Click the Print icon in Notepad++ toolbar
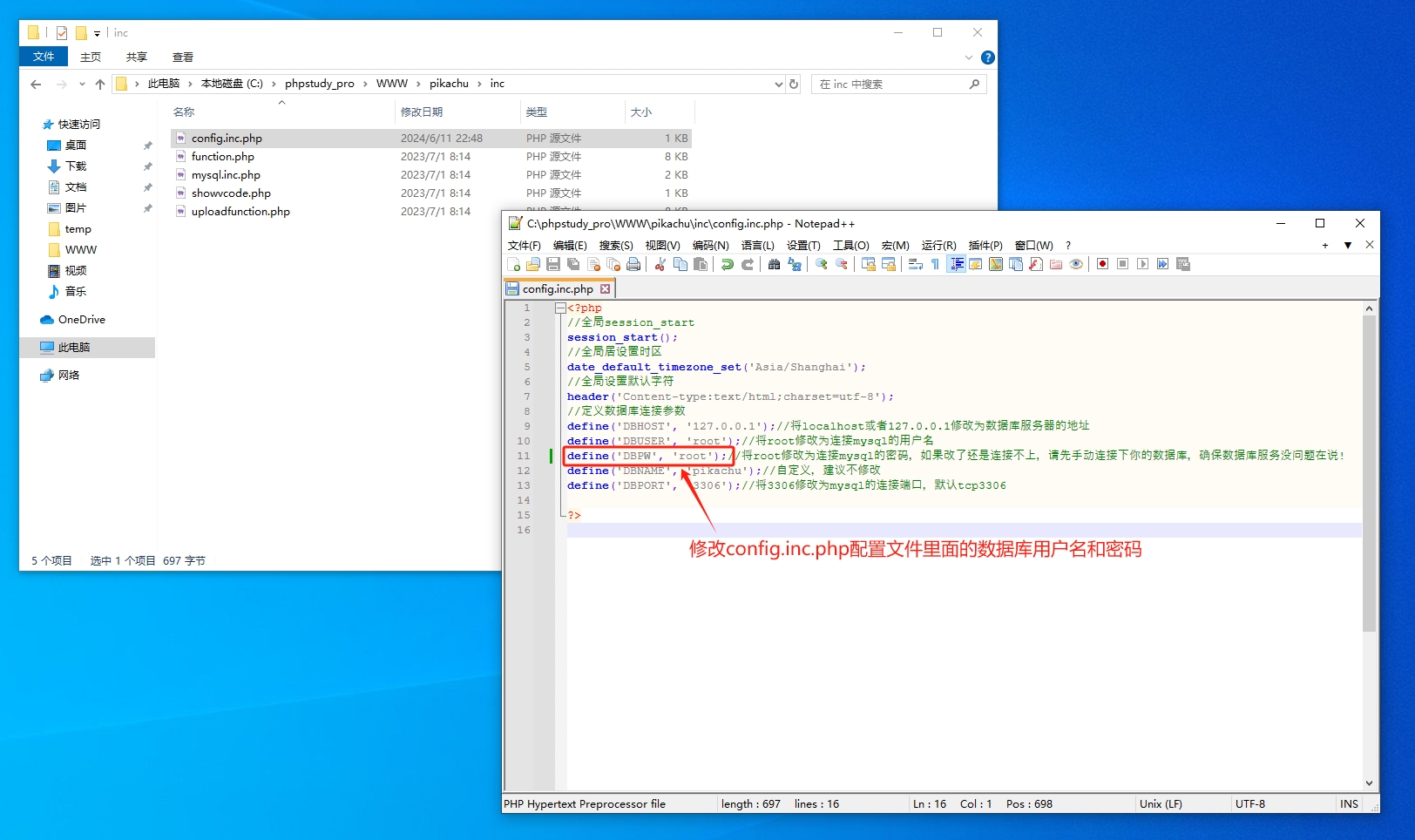The width and height of the screenshot is (1415, 840). pos(633,264)
